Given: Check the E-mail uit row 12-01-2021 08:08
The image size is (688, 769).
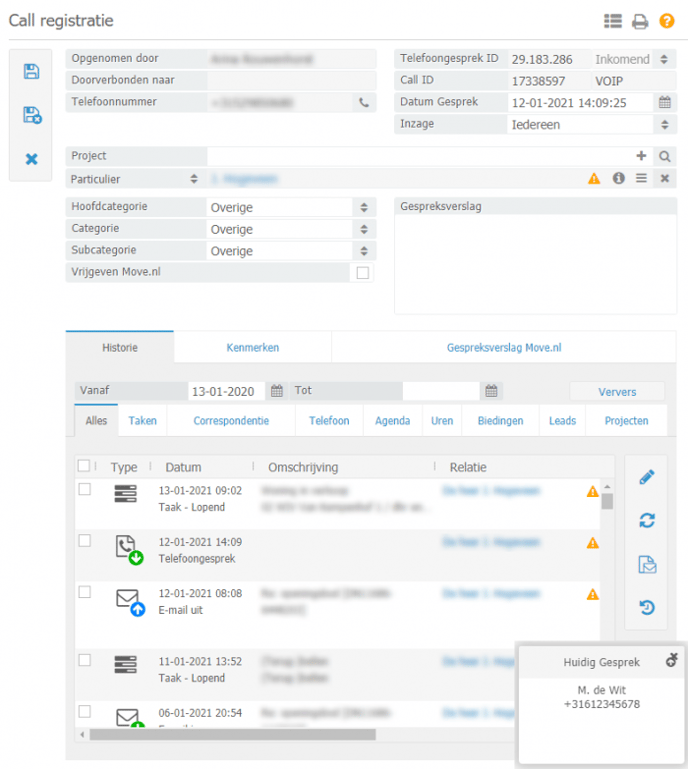Looking at the screenshot, I should 85,592.
